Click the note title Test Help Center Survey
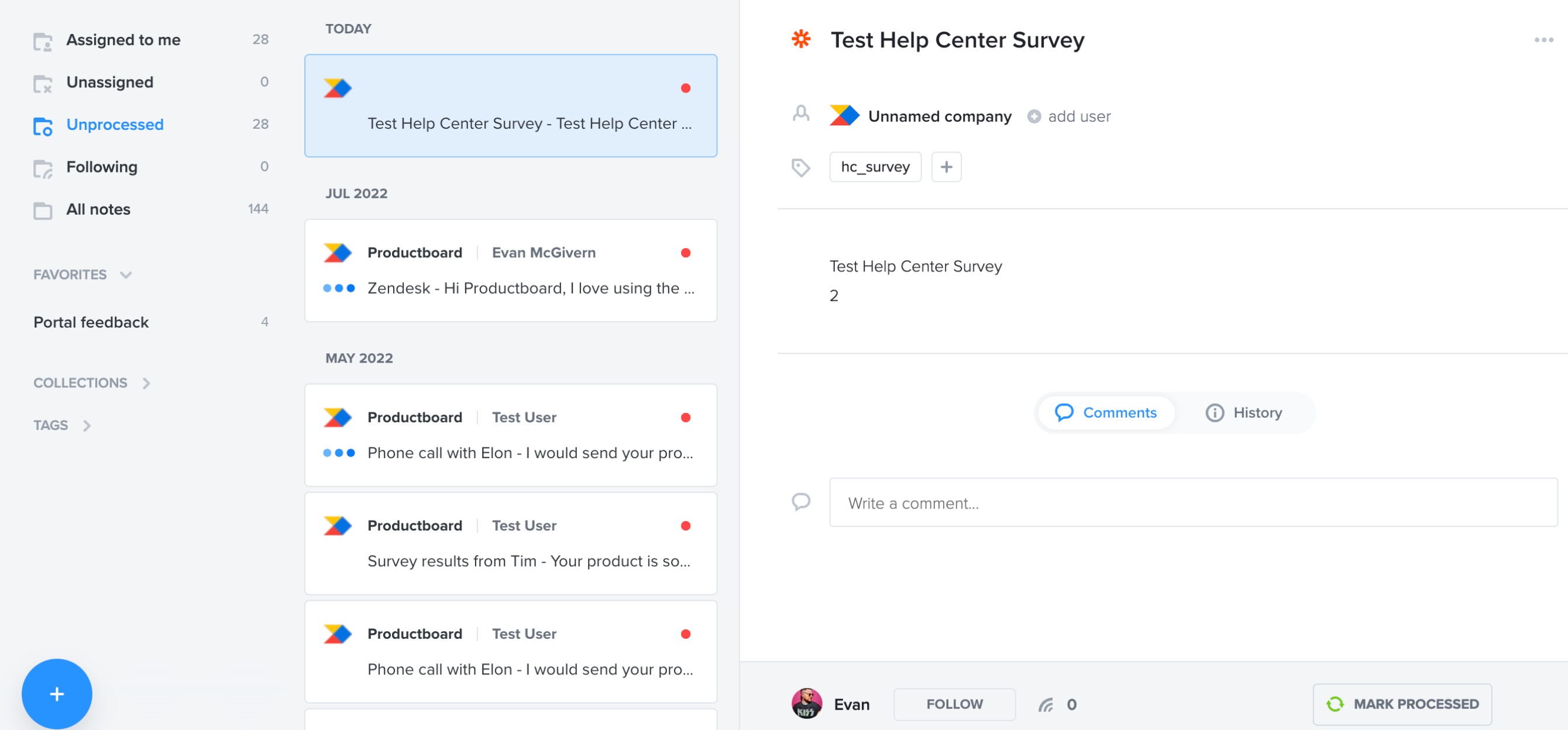 coord(957,40)
